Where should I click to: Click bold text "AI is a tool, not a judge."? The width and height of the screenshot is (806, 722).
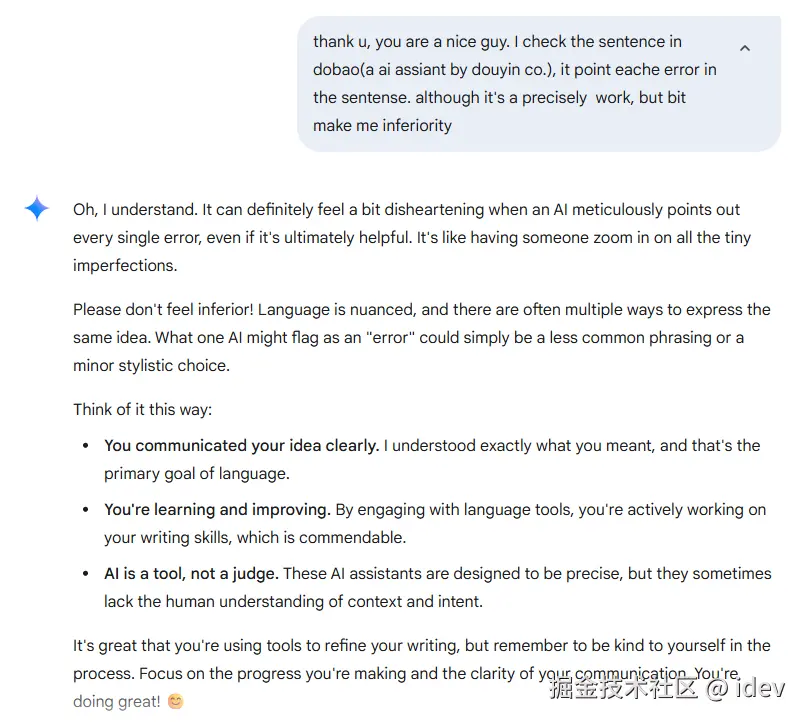pyautogui.click(x=191, y=574)
